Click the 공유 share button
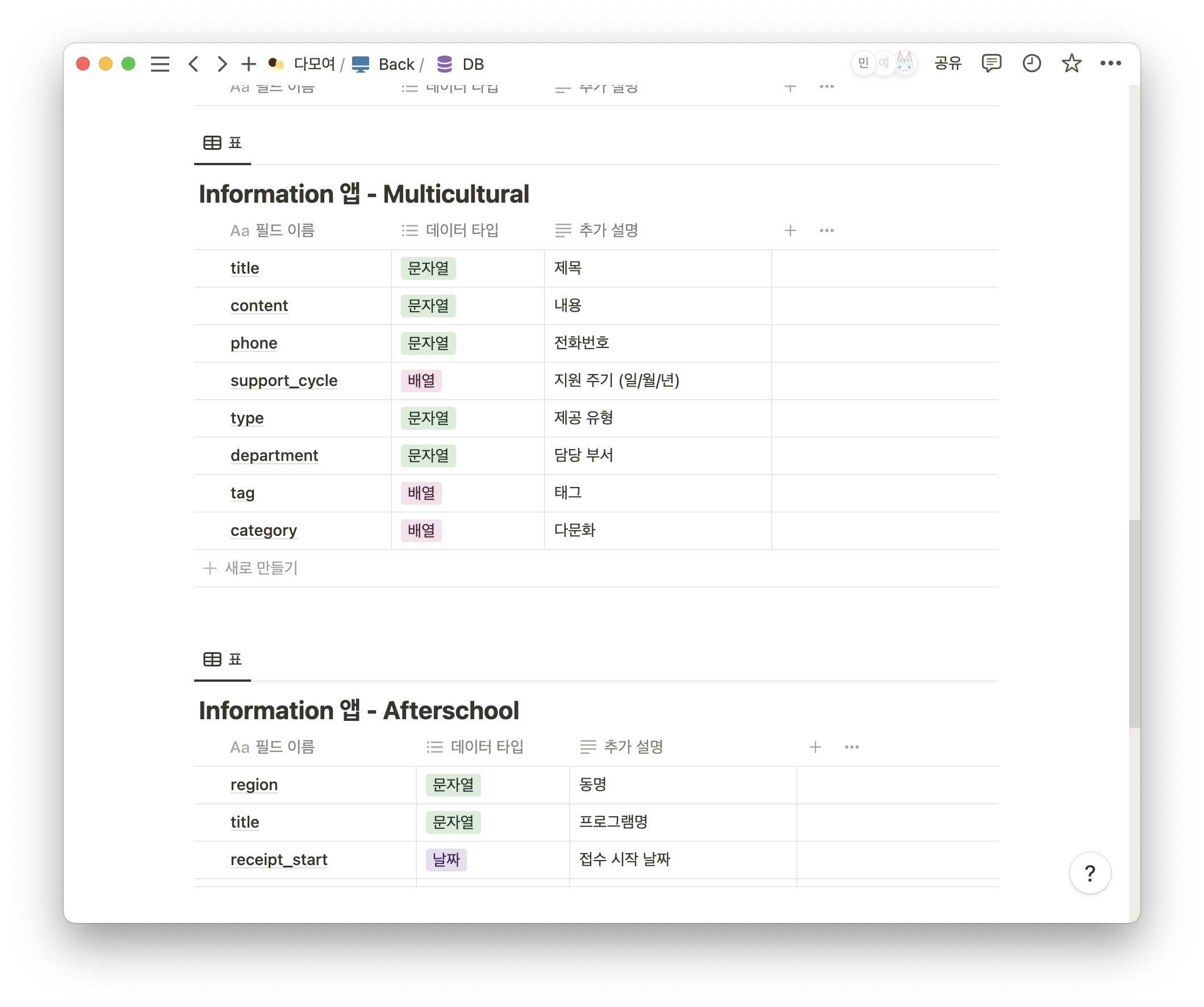This screenshot has width=1204, height=1007. coord(947,63)
